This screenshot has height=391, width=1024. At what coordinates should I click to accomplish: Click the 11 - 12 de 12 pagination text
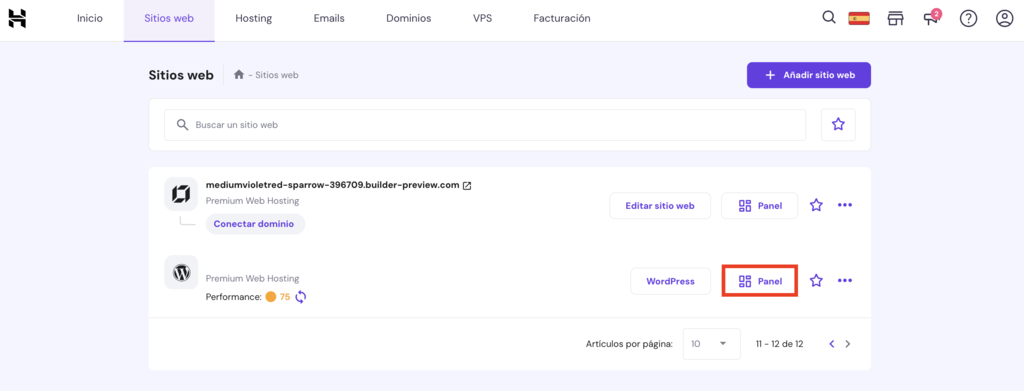[x=779, y=344]
